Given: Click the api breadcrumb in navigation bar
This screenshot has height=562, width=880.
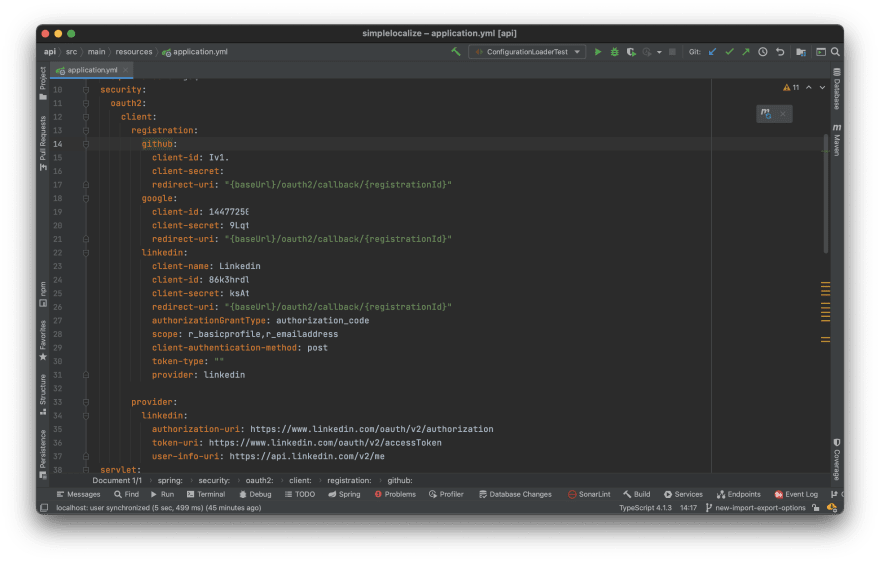Looking at the screenshot, I should pos(50,52).
